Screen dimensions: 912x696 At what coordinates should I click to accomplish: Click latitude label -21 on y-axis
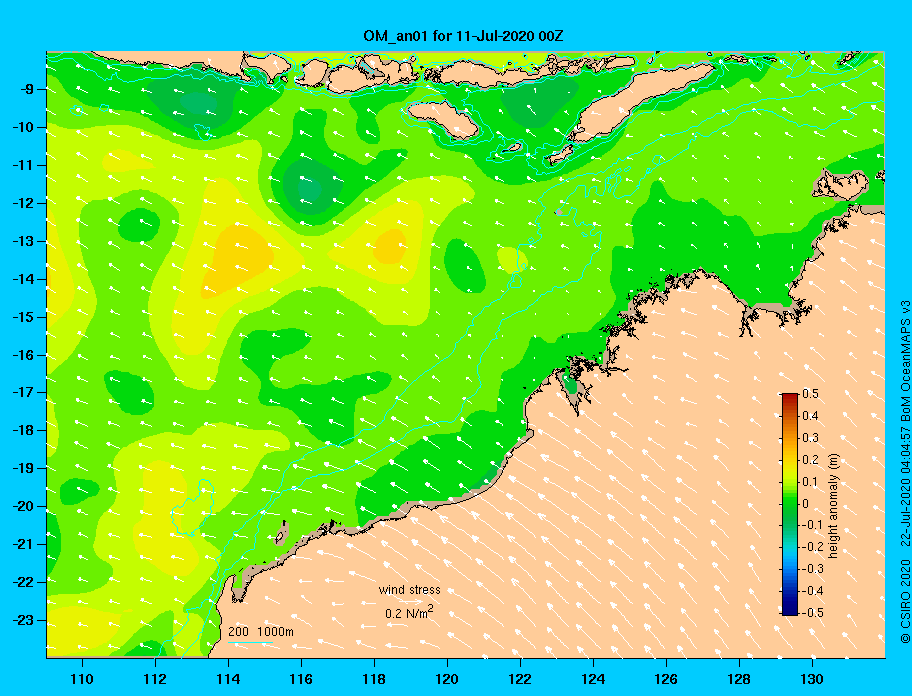pos(24,545)
